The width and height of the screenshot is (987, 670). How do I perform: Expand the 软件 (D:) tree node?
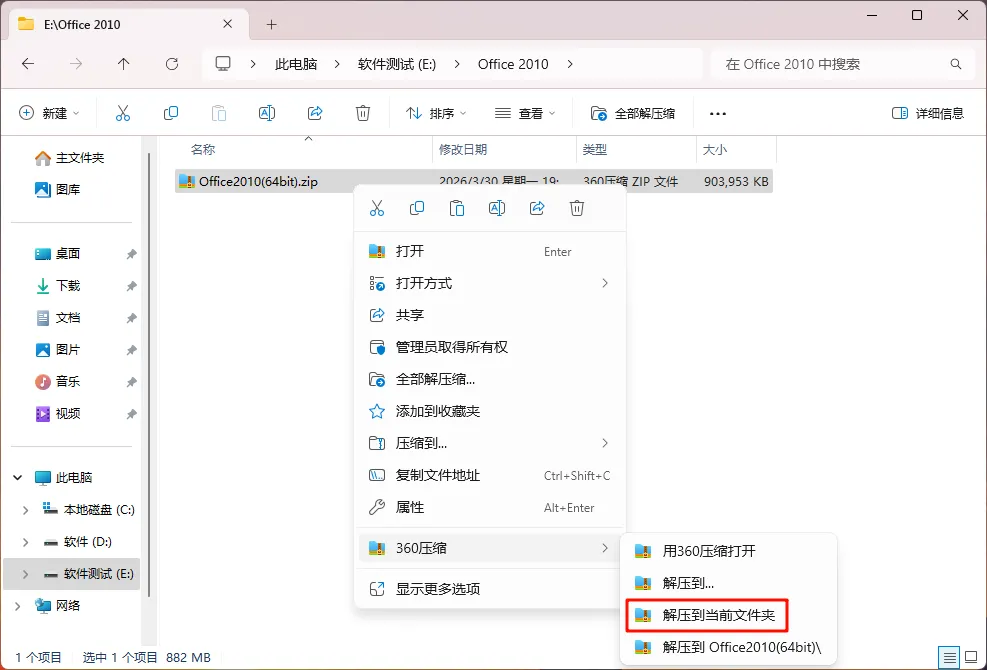(25, 542)
